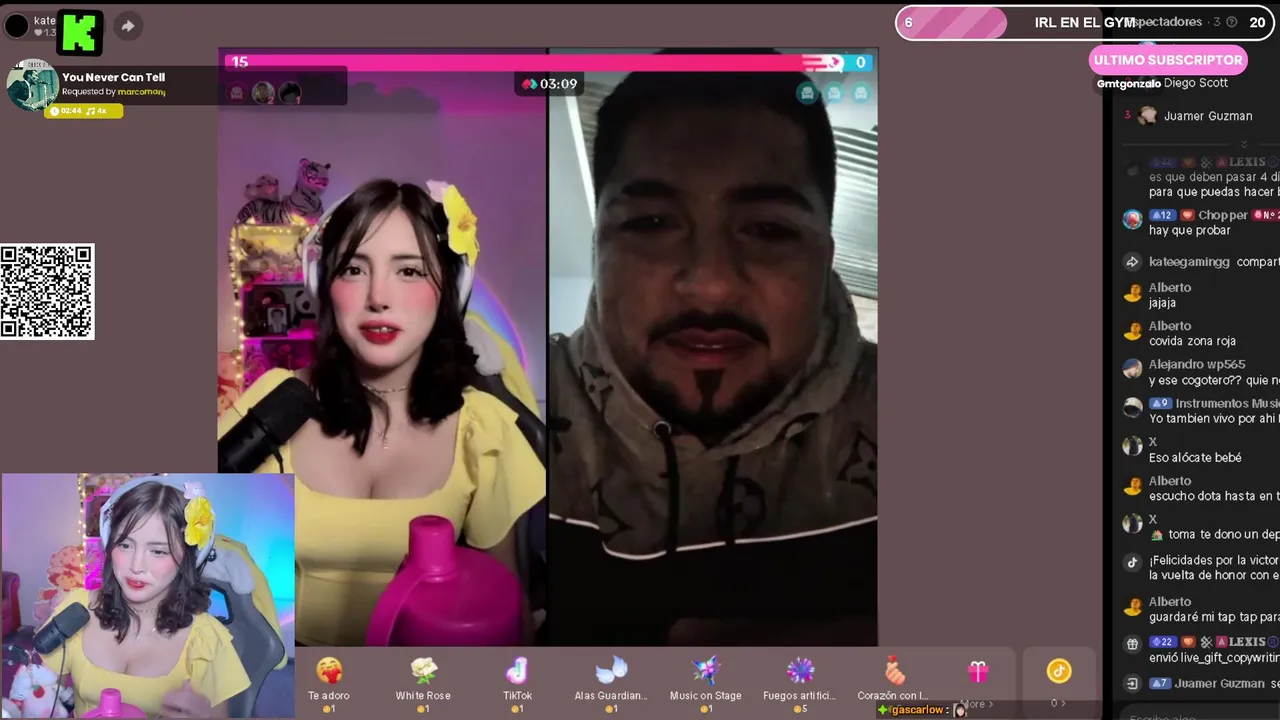The image size is (1280, 720).
Task: Click the Gmtgonzalo subscriber name
Action: click(1128, 84)
